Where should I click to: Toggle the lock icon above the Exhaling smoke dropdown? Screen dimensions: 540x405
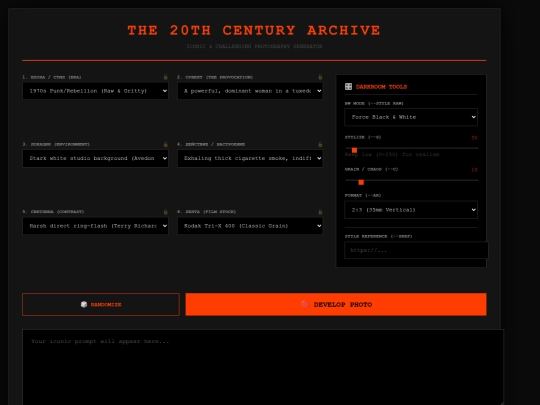coord(320,144)
